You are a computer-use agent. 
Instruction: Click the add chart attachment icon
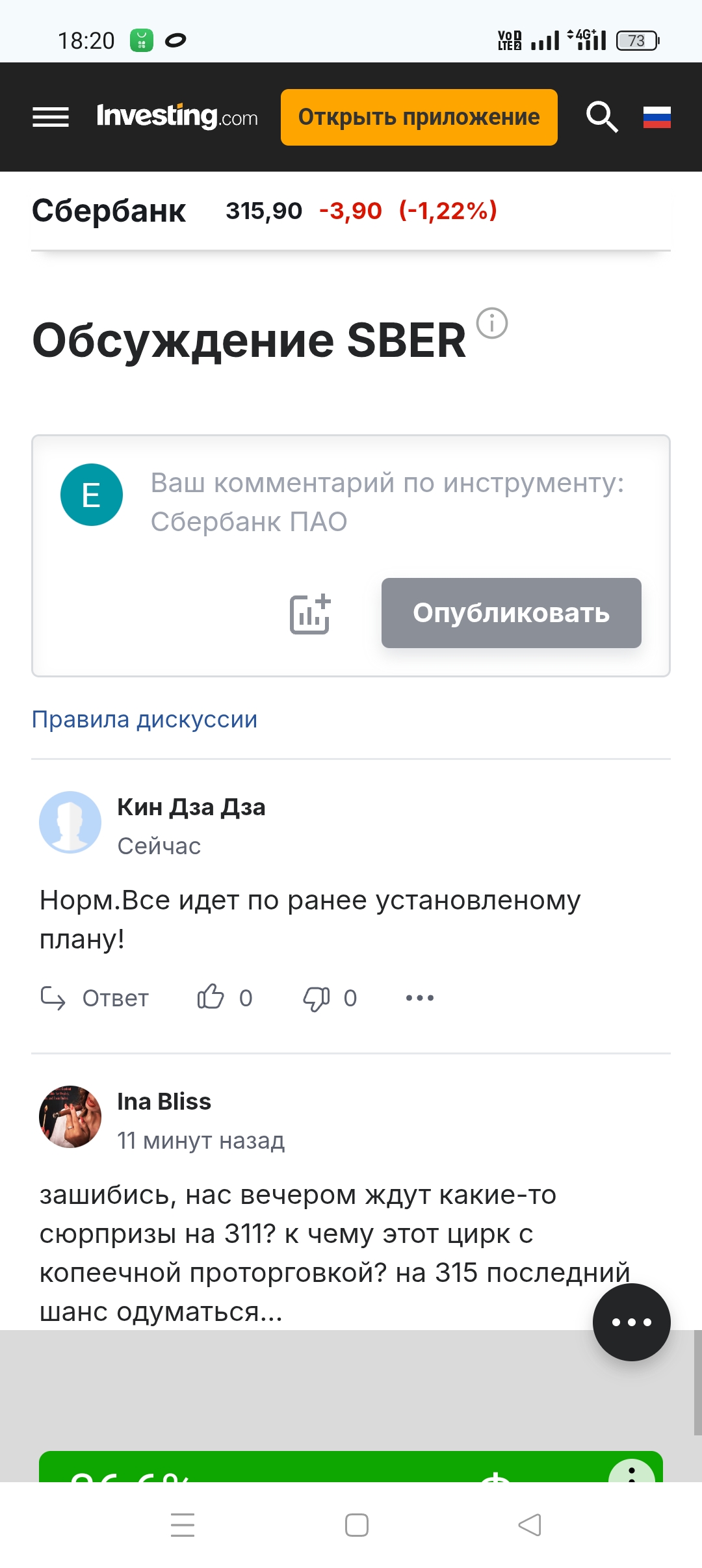click(310, 614)
